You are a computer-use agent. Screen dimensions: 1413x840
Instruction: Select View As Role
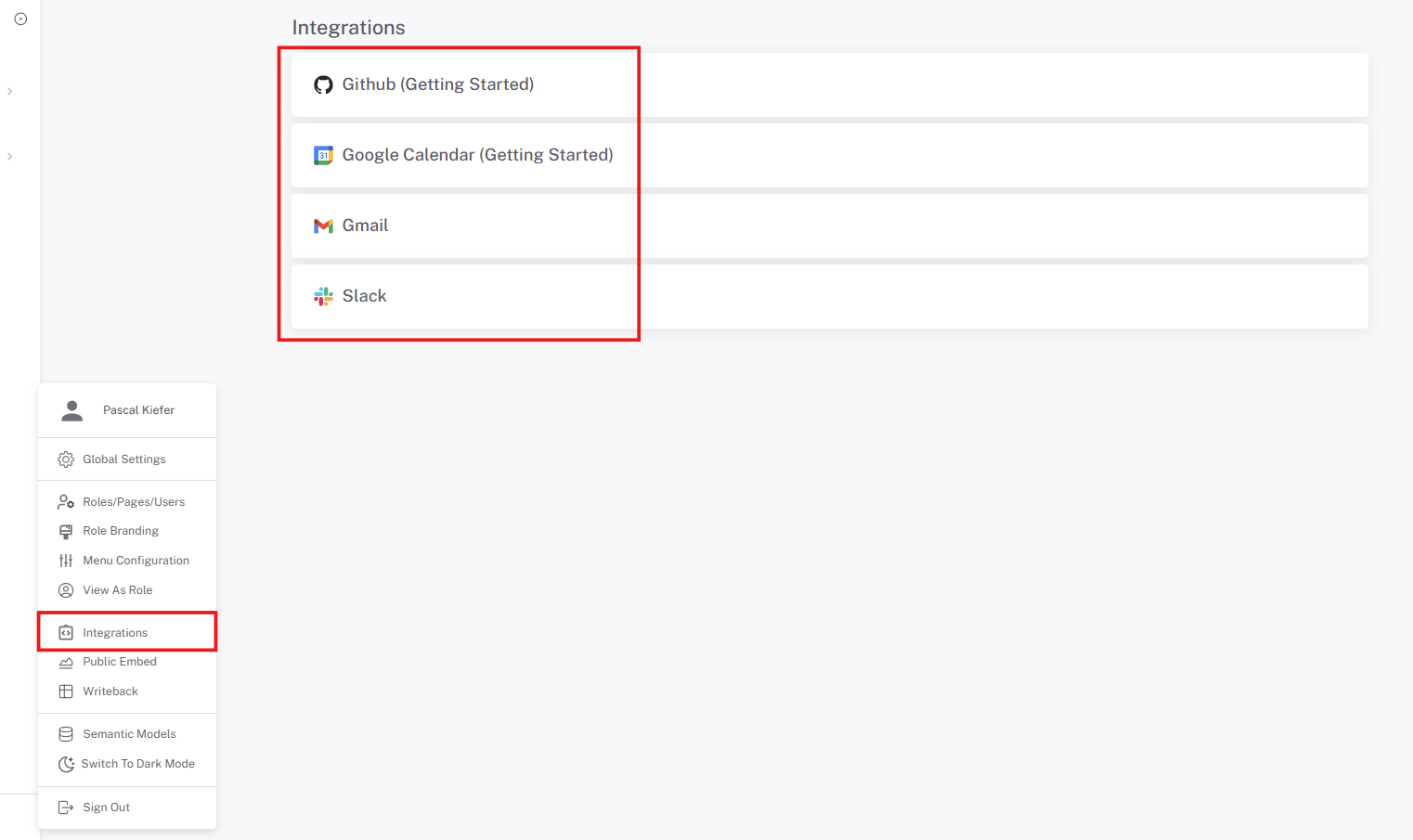pos(117,589)
